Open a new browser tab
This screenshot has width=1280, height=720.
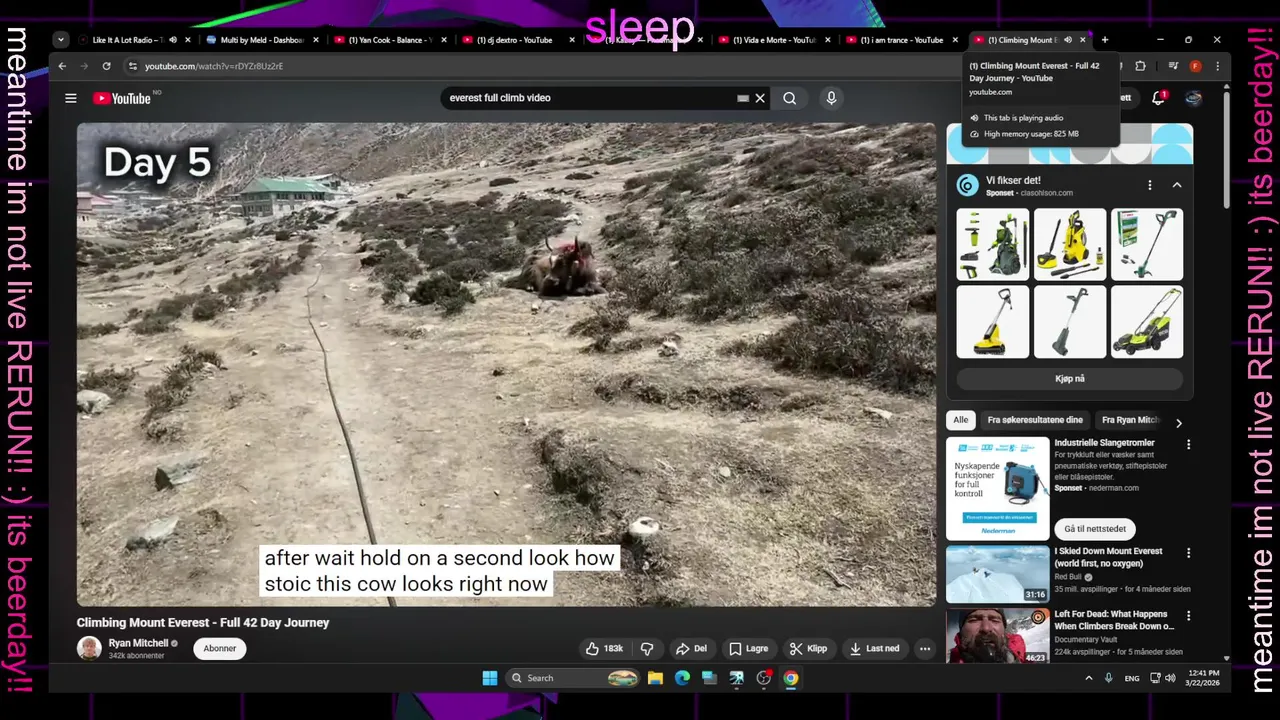tap(1104, 40)
